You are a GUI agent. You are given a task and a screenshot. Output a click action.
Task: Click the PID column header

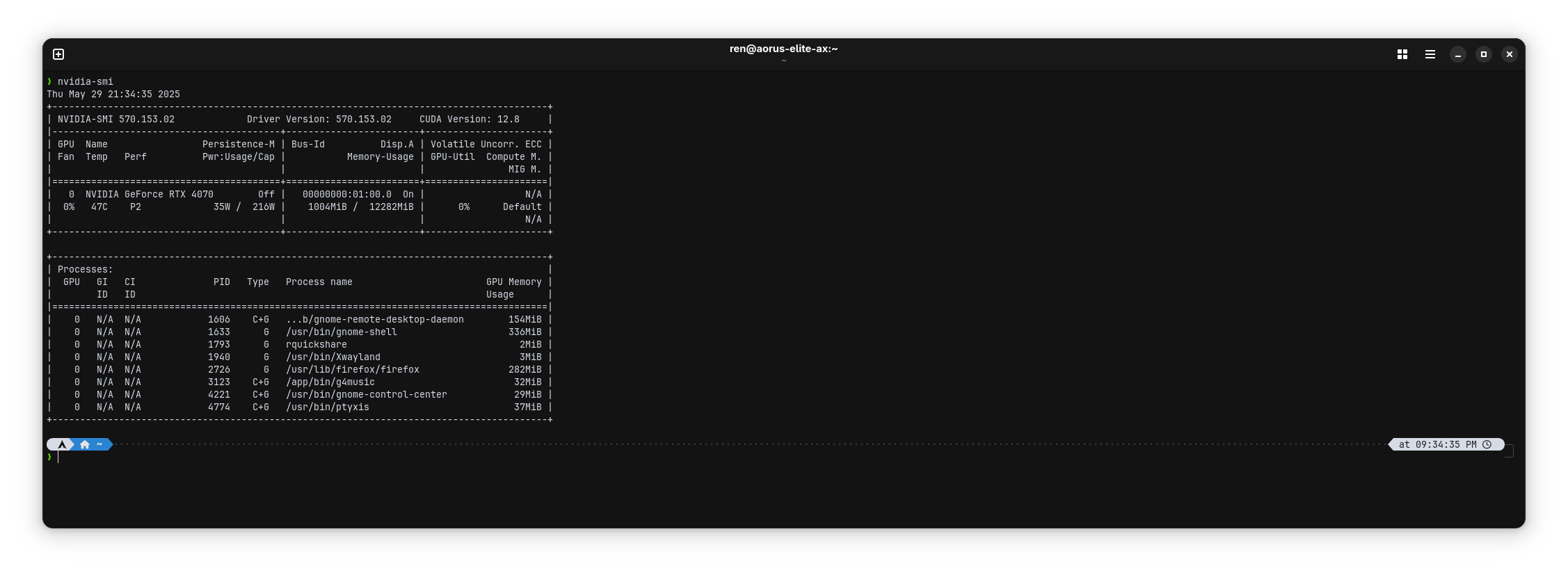tap(222, 282)
